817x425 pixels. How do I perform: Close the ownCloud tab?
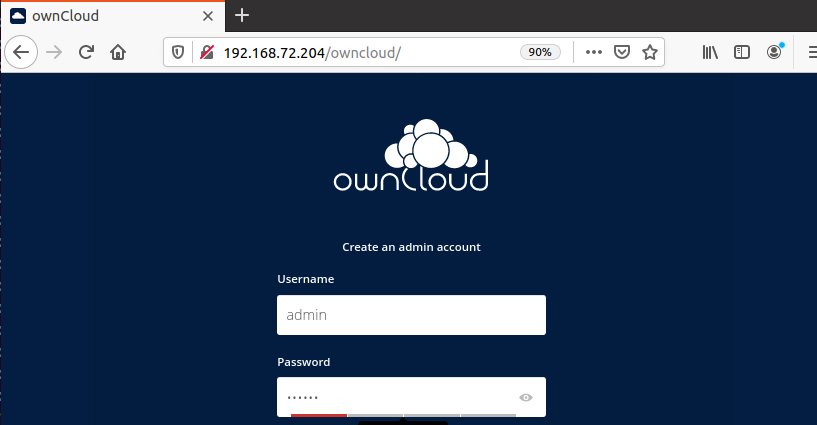point(208,16)
